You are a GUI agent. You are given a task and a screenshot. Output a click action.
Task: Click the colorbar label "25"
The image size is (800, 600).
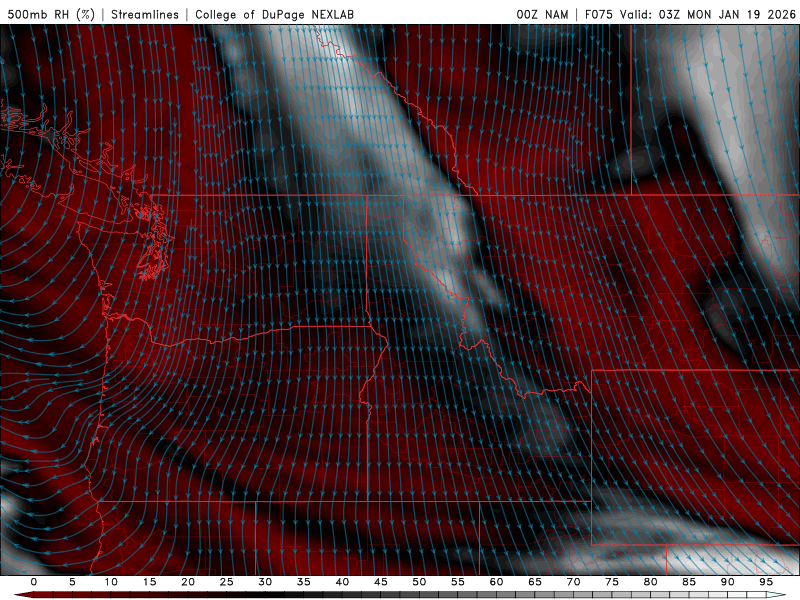tap(227, 582)
